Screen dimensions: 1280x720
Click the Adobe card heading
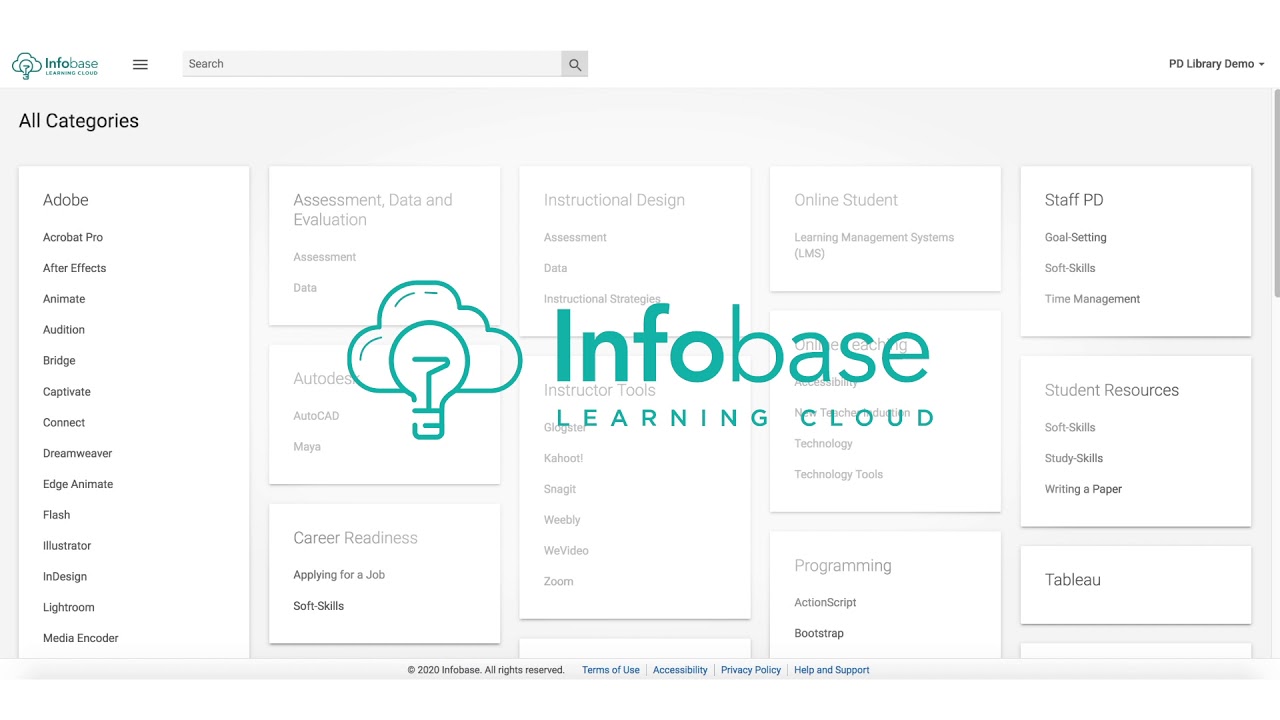click(x=66, y=200)
